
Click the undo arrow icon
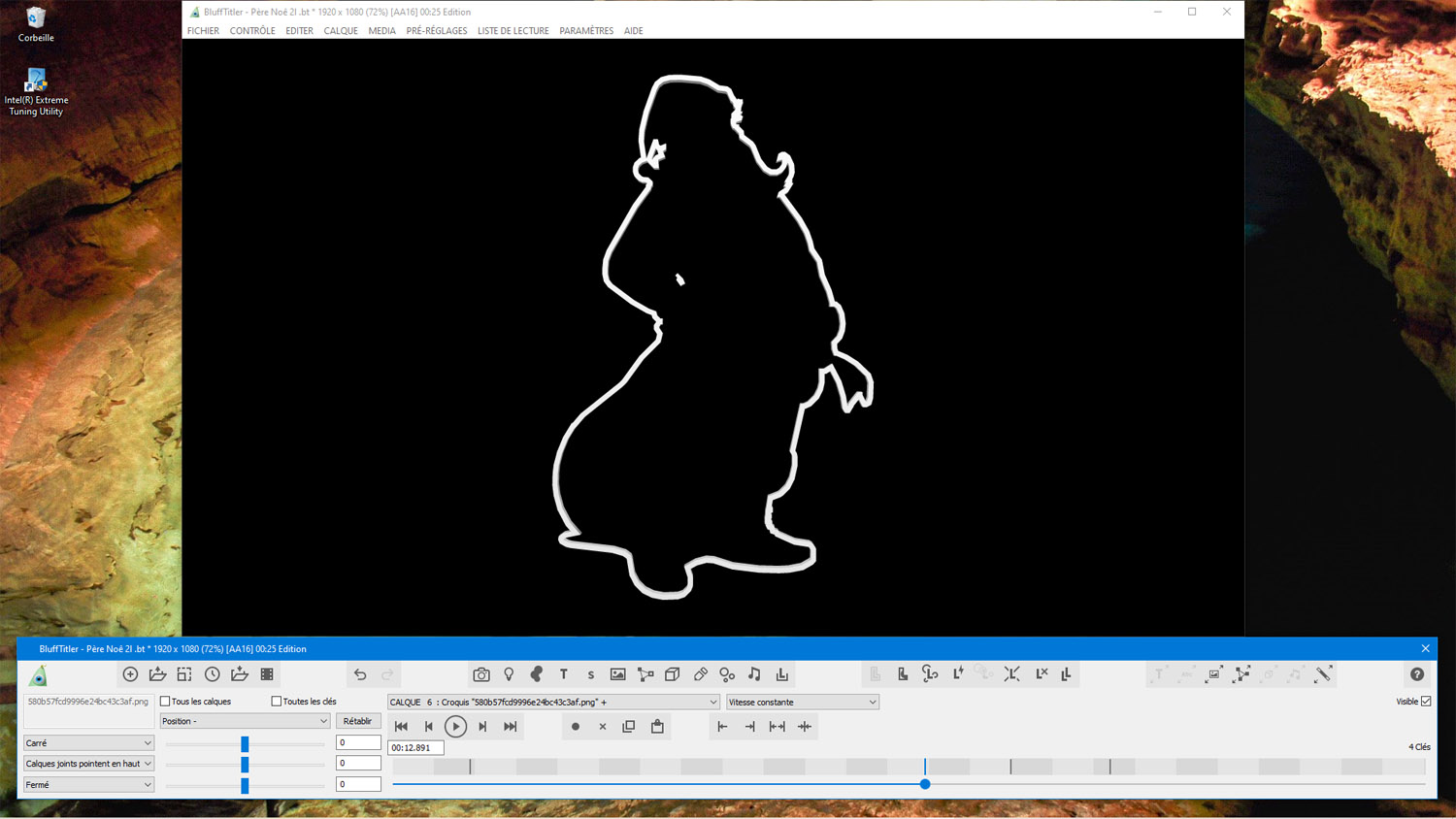coord(360,674)
